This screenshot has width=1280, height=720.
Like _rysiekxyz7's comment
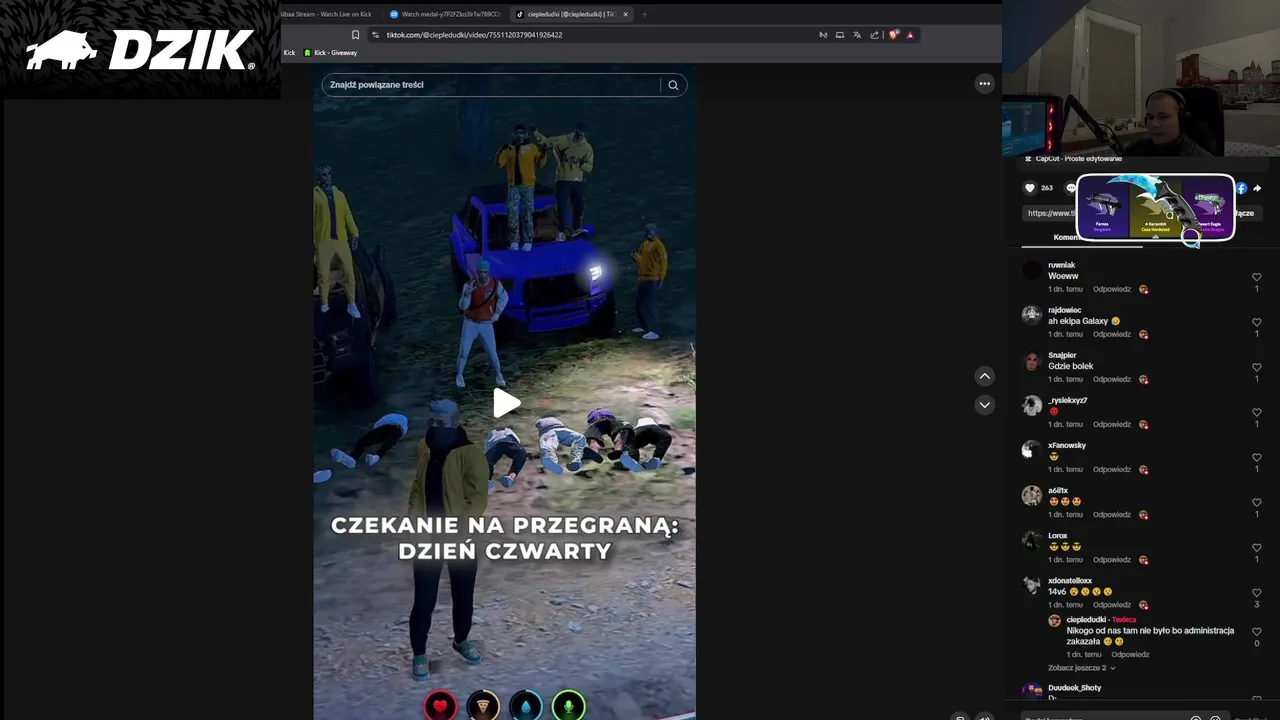click(x=1257, y=412)
